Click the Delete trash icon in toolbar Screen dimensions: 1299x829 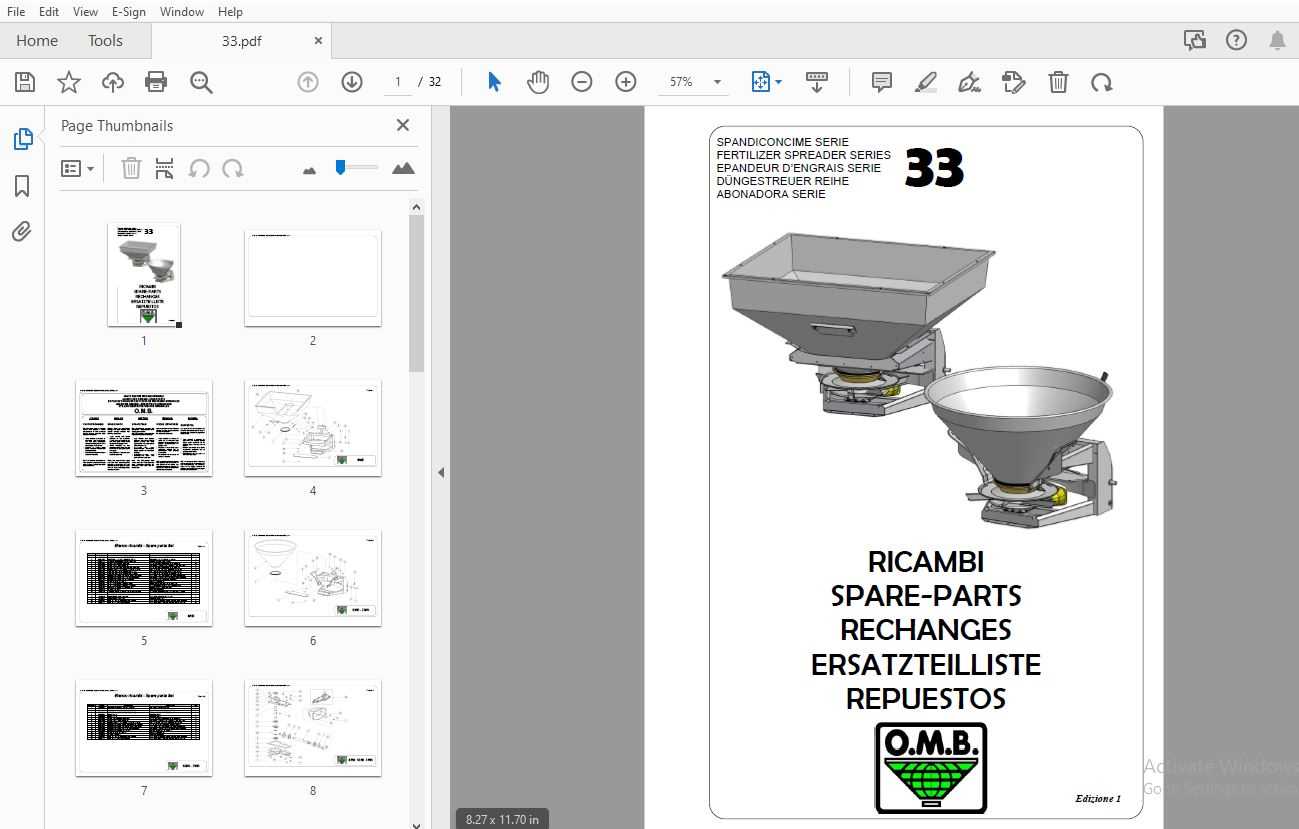tap(1058, 82)
